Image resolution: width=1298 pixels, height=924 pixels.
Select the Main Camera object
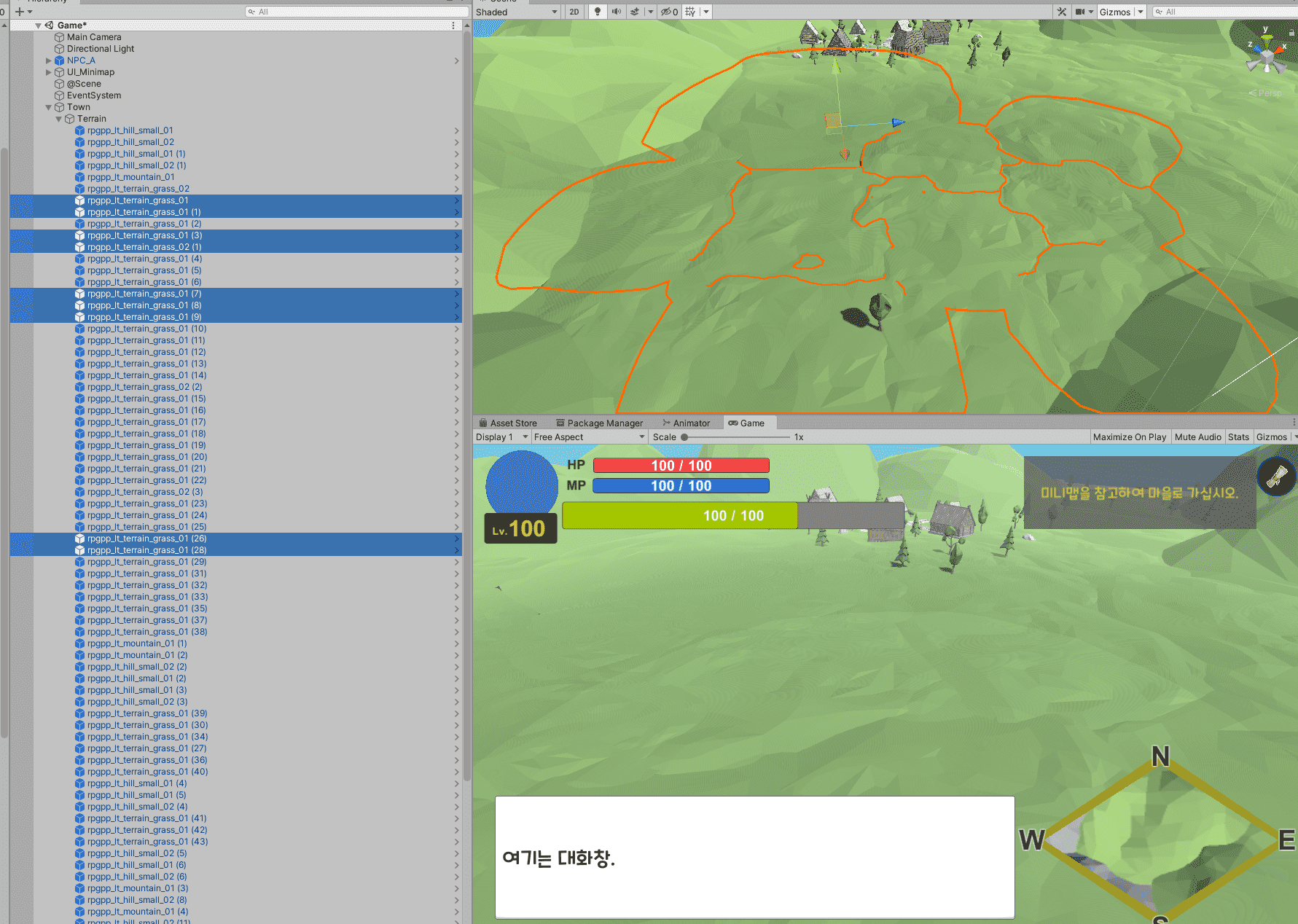(x=94, y=37)
